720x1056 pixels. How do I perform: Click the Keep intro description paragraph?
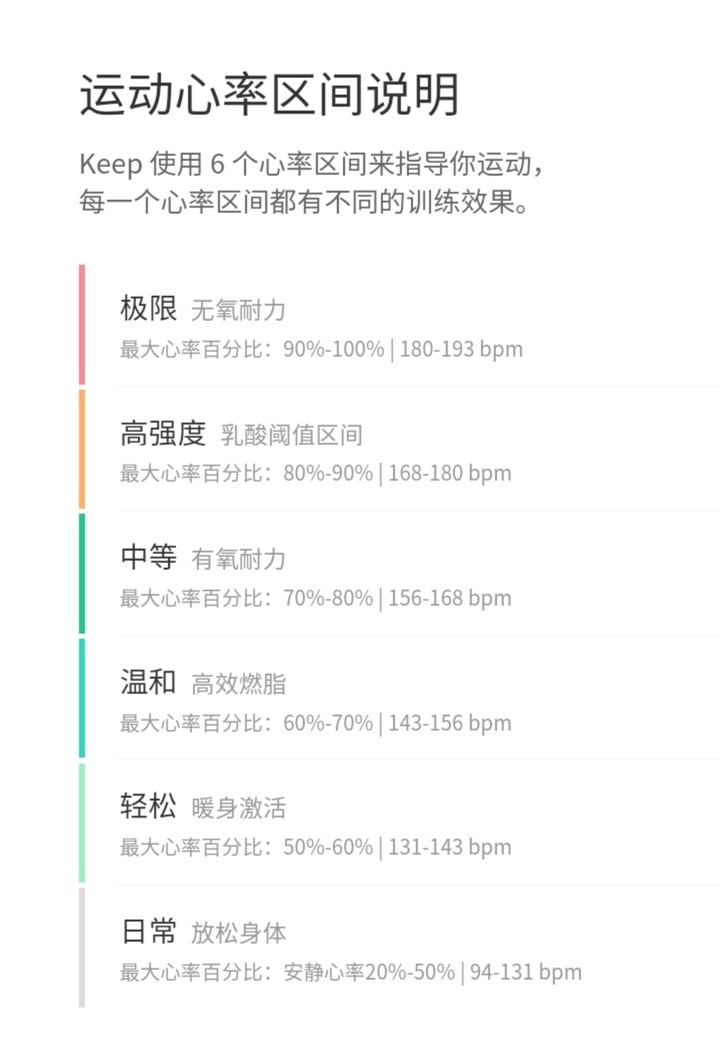point(311,183)
